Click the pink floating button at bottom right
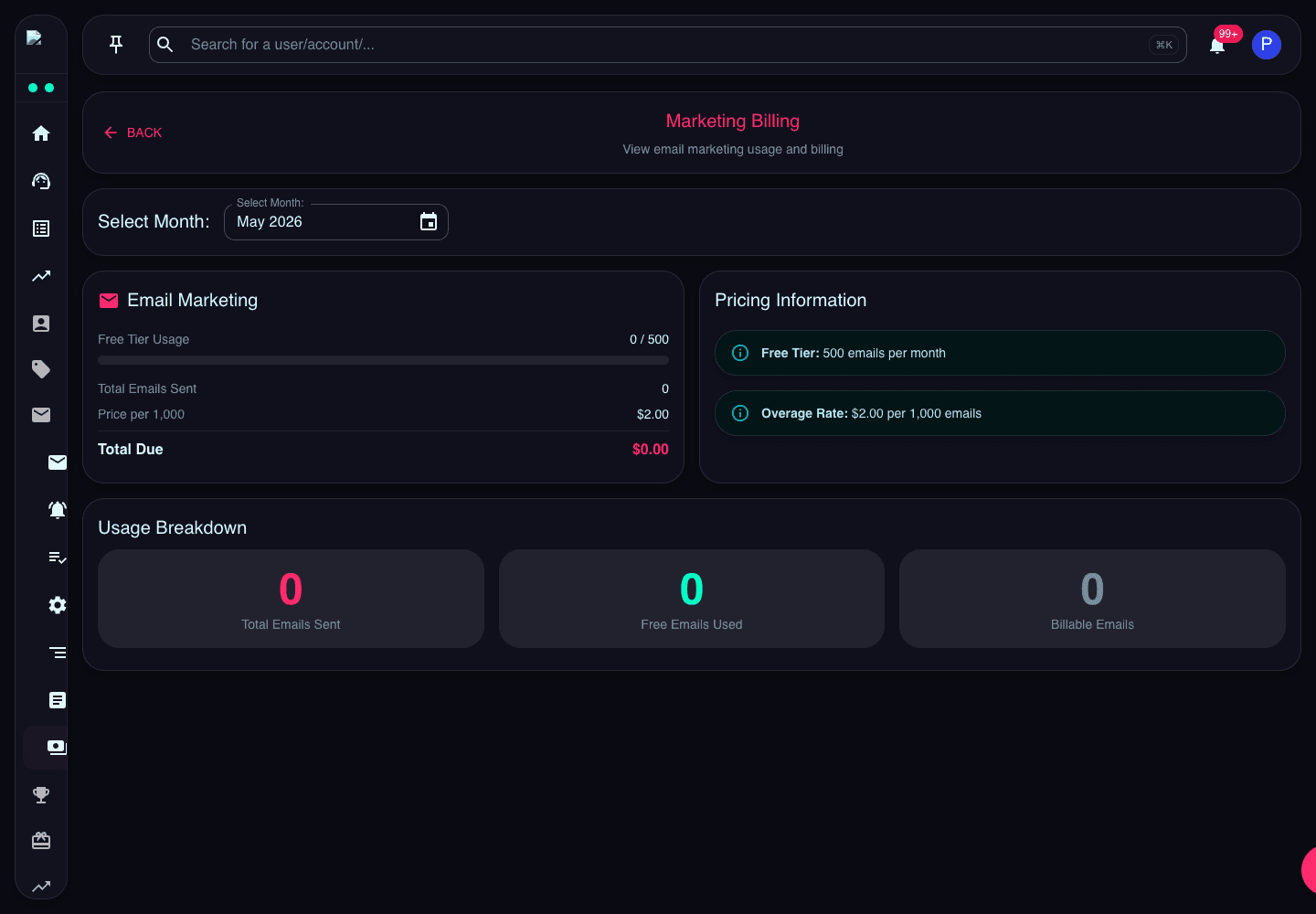Viewport: 1316px width, 914px height. pos(1309,869)
